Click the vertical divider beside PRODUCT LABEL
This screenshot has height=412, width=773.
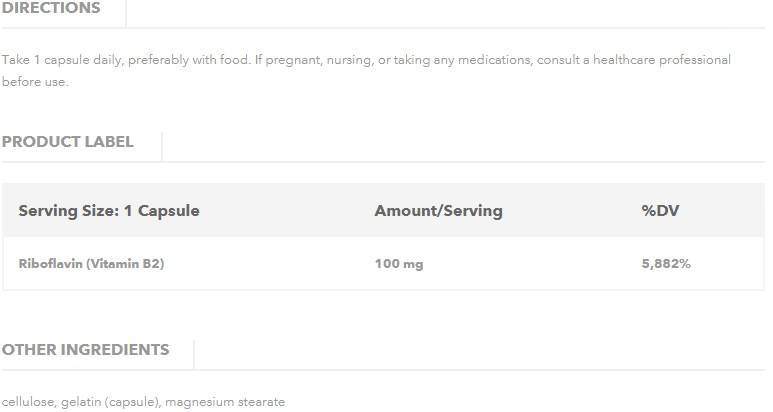pos(162,145)
